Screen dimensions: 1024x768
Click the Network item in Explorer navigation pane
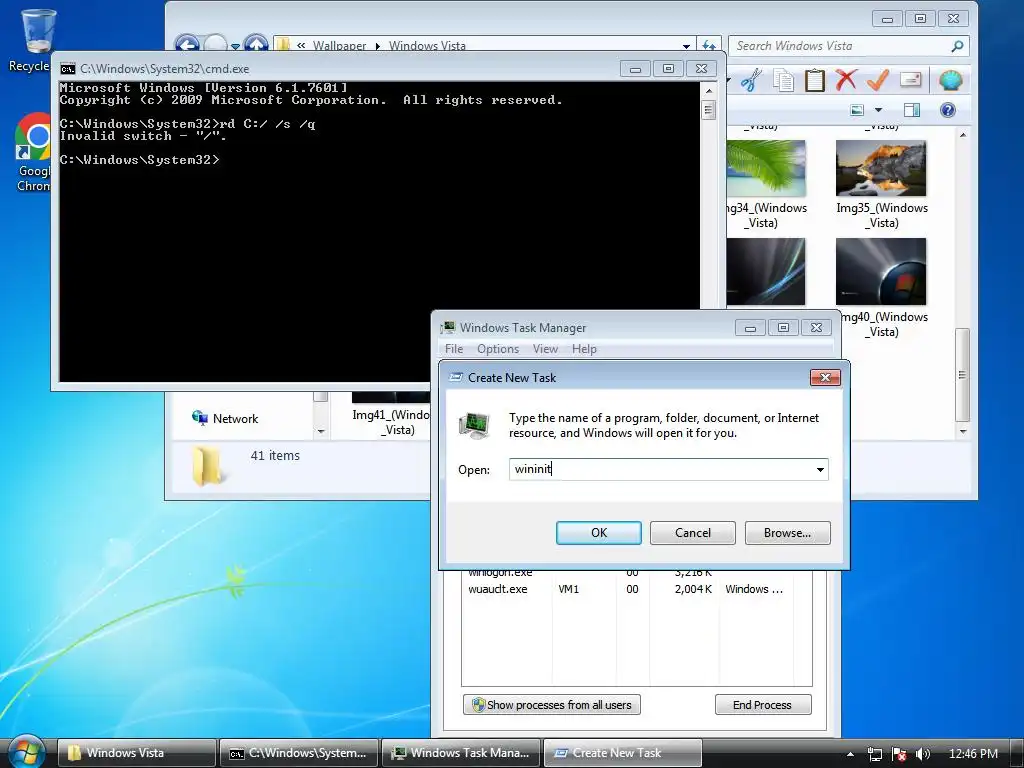pyautogui.click(x=225, y=418)
